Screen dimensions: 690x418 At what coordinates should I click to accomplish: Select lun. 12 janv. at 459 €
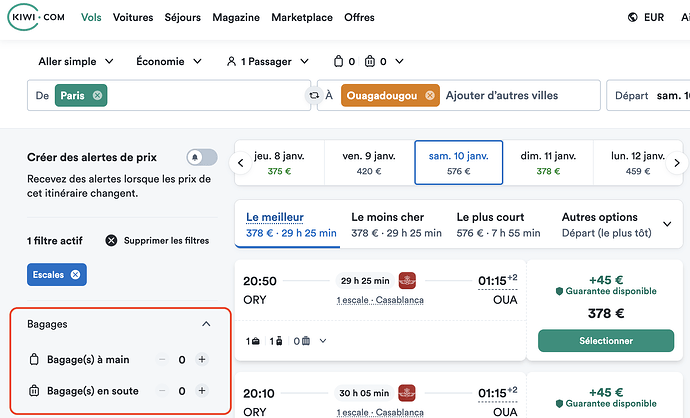pos(638,163)
